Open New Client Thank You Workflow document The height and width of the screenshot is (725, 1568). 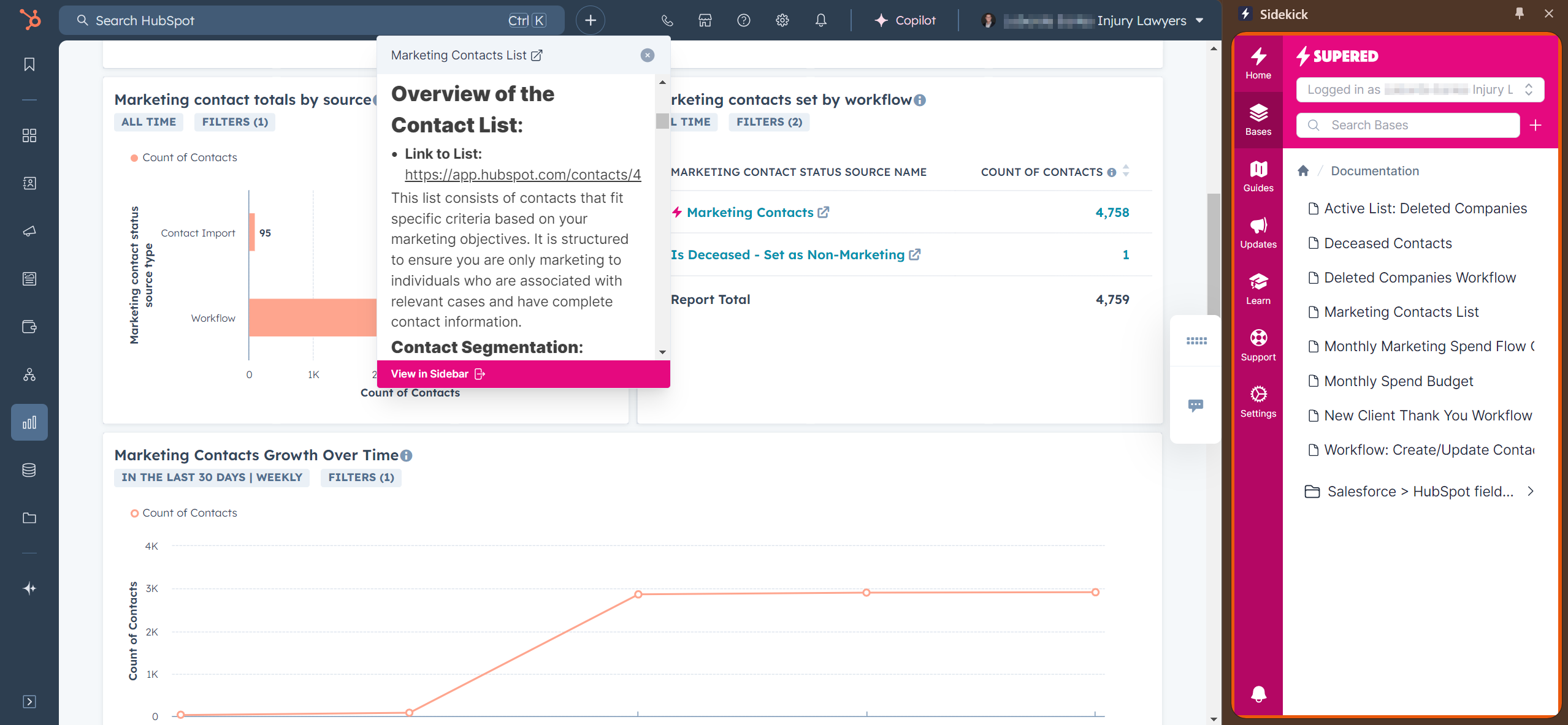[1420, 416]
